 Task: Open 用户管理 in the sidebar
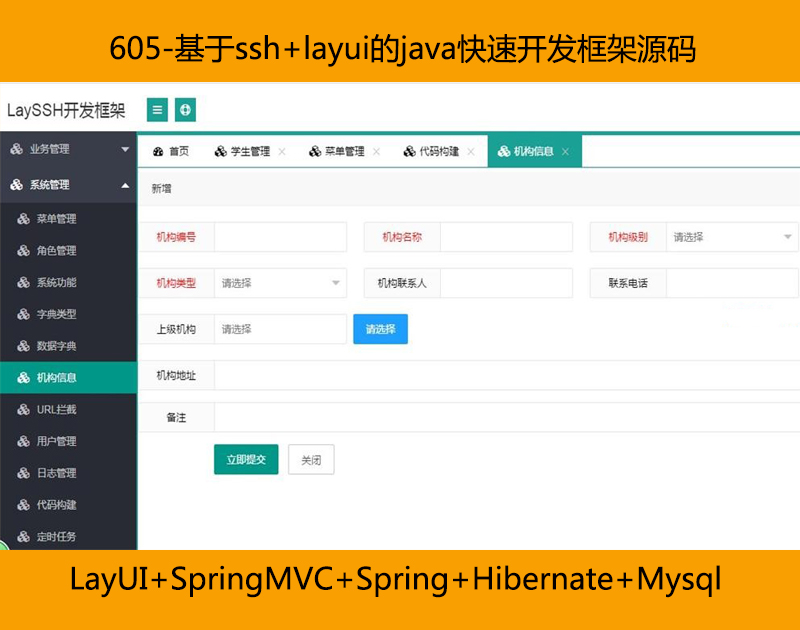[56, 441]
